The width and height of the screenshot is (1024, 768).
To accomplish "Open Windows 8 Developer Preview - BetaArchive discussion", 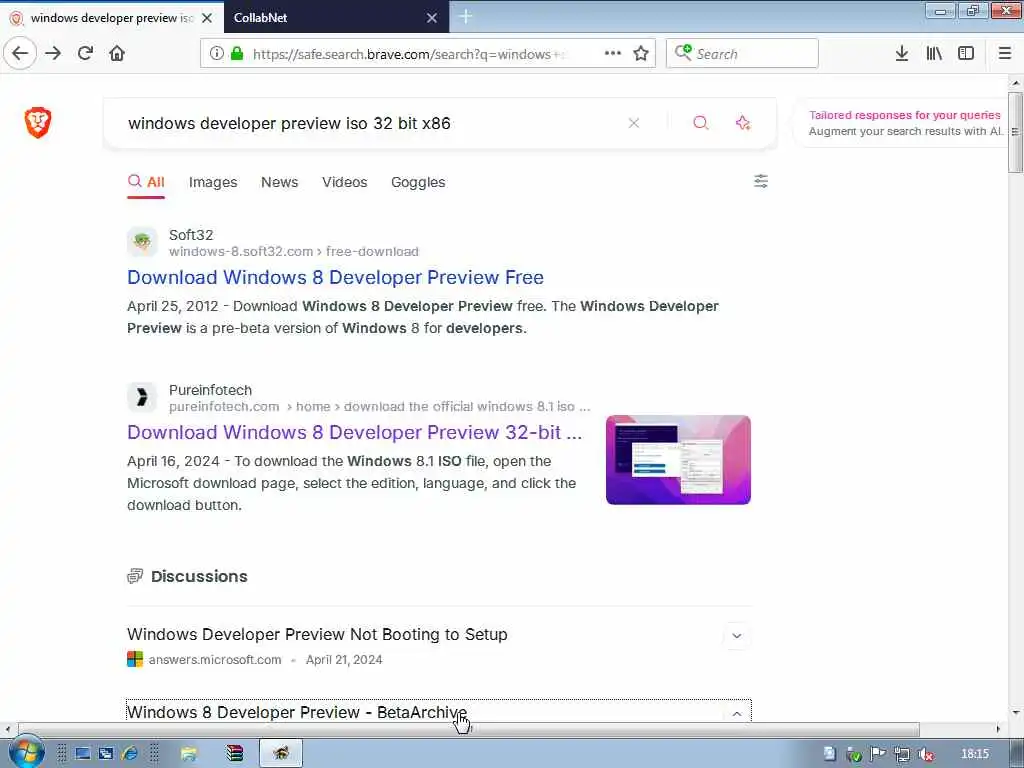I will point(296,712).
